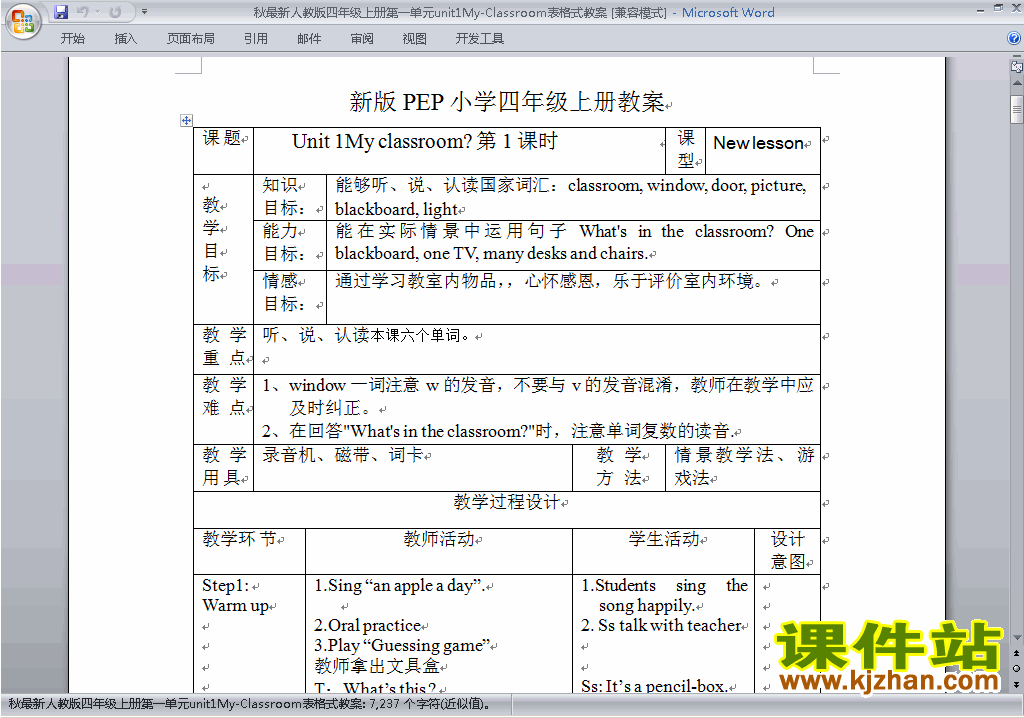The height and width of the screenshot is (718, 1024).
Task: Minimize the Word window
Action: point(980,8)
